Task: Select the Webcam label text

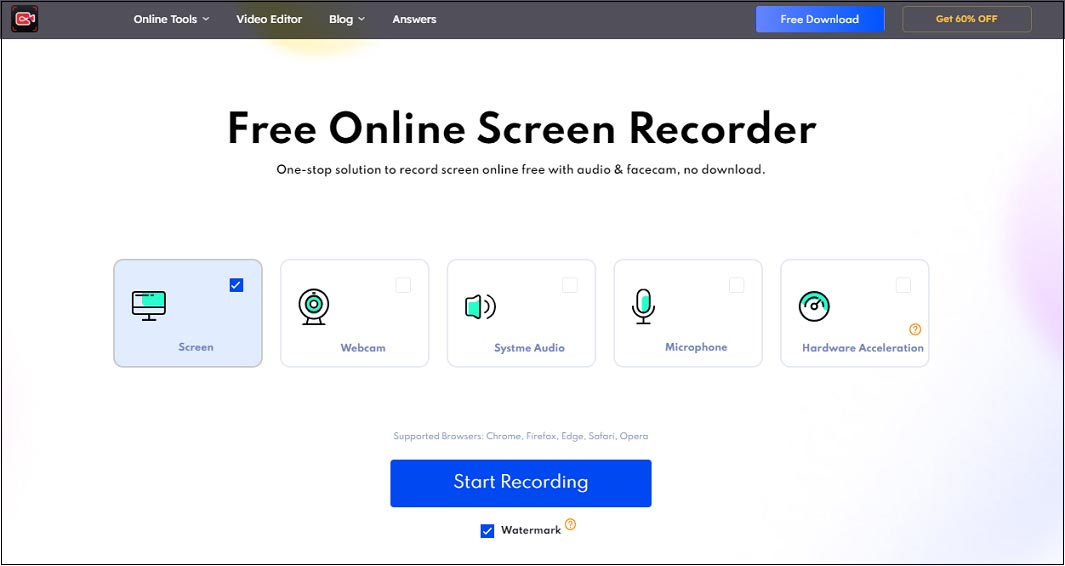Action: click(x=363, y=348)
